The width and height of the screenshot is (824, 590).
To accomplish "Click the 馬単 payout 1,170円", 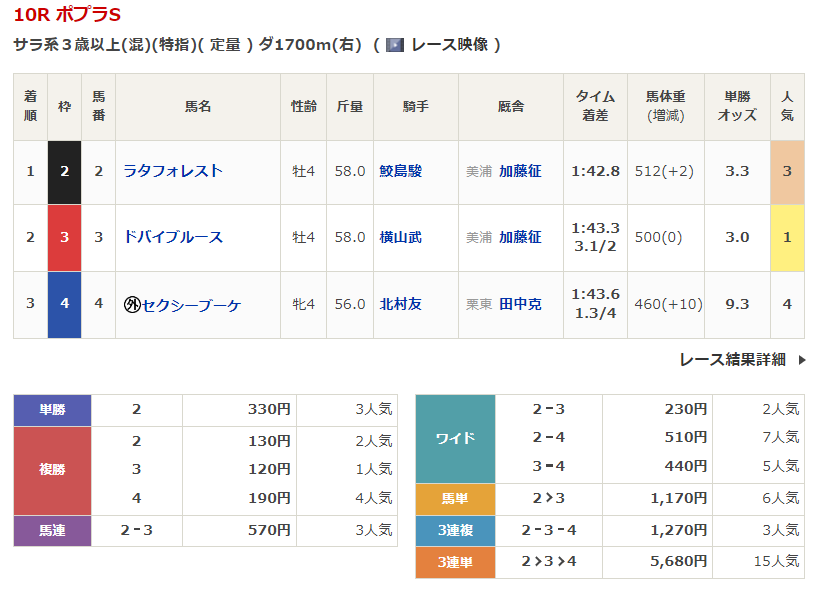I will (x=678, y=498).
